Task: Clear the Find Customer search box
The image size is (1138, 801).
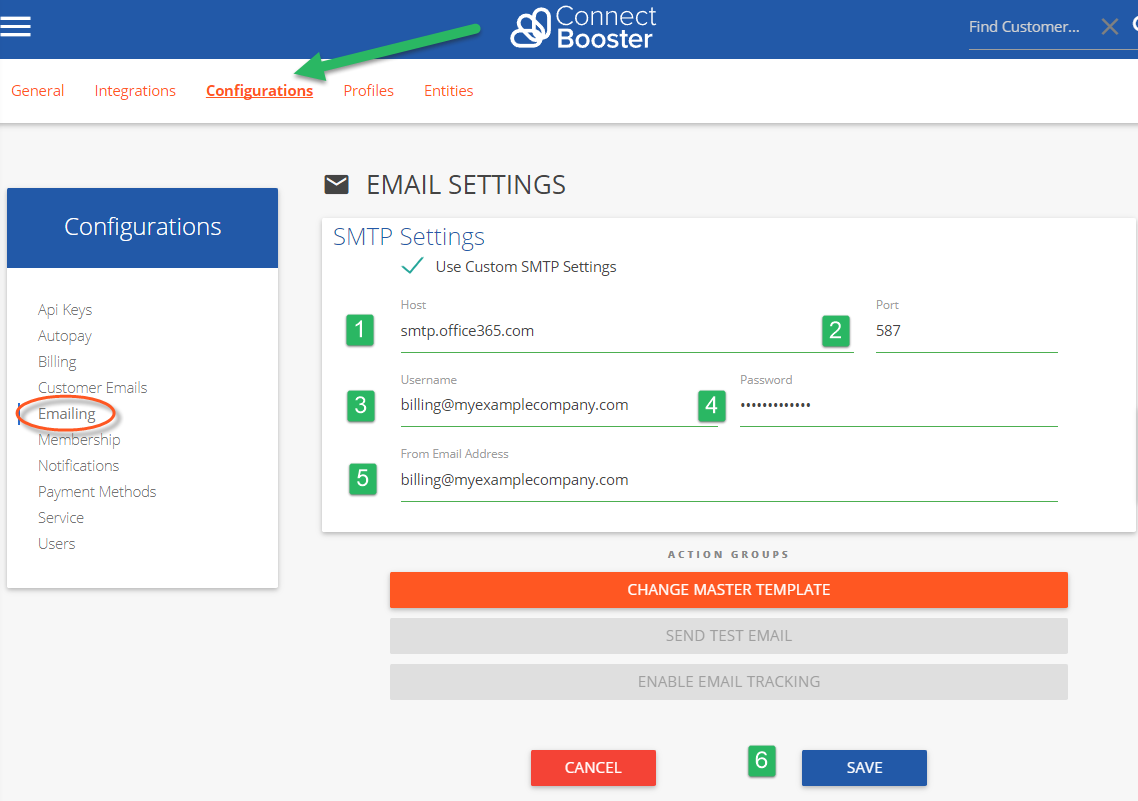Action: coord(1109,27)
